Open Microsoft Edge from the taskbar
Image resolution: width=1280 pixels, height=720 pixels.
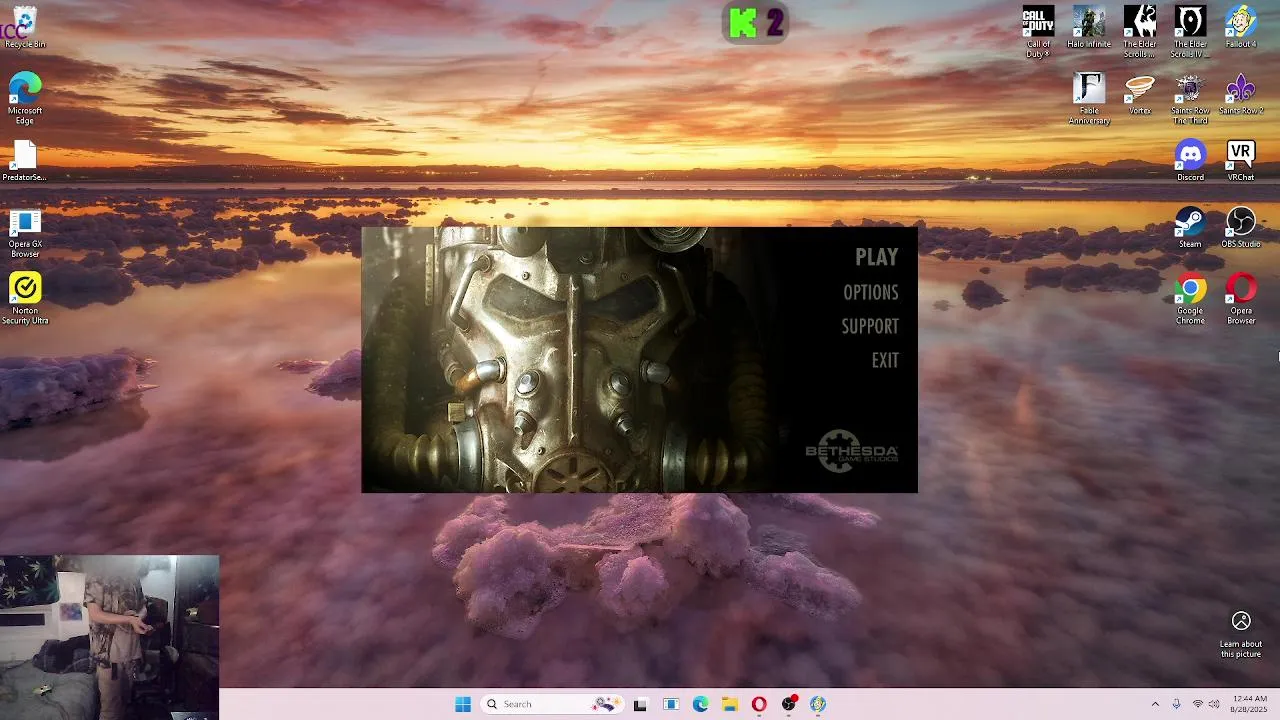click(x=701, y=704)
